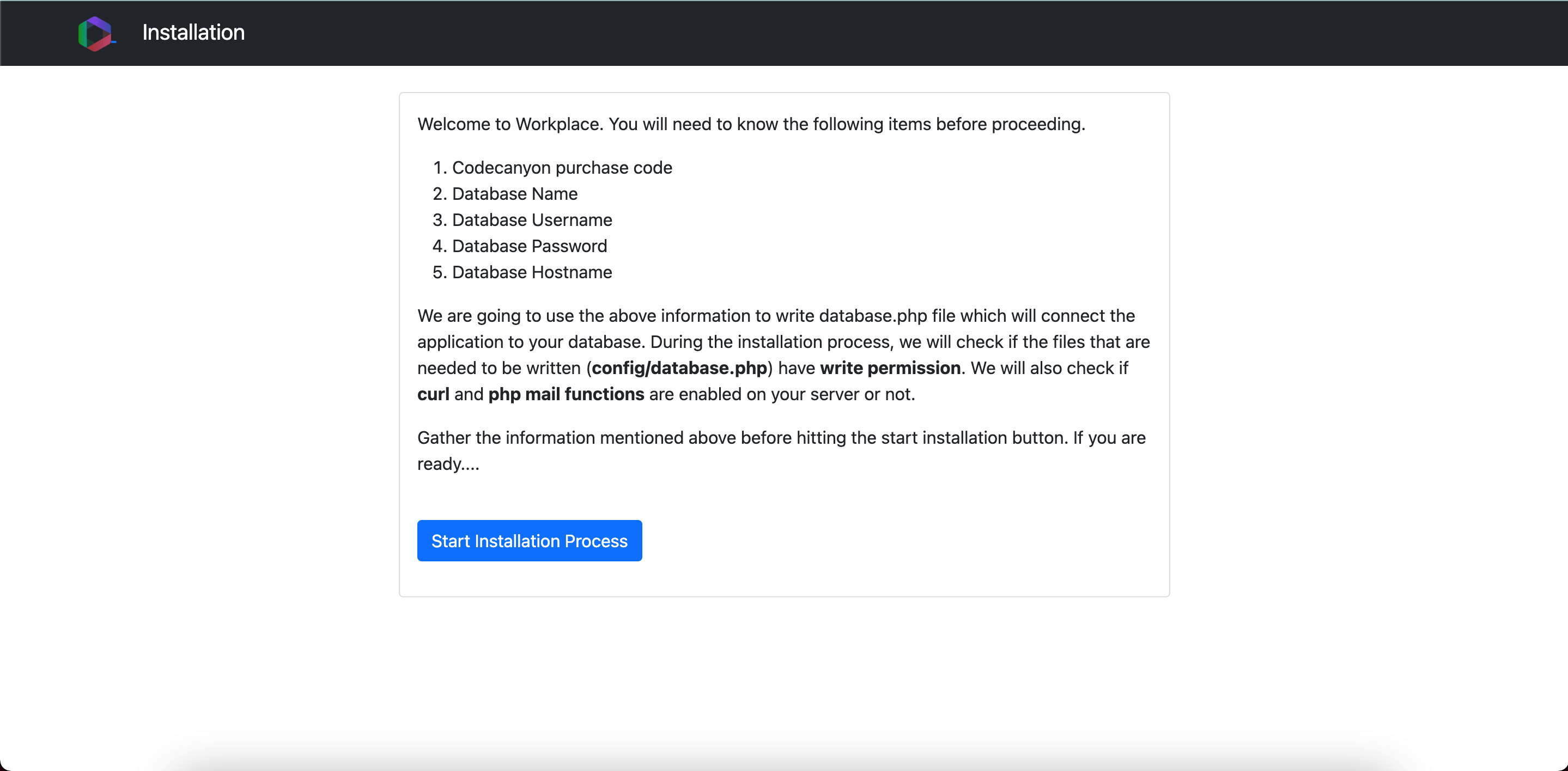Click the Workplace hexagon logo icon
Image resolution: width=1568 pixels, height=771 pixels.
pos(95,33)
